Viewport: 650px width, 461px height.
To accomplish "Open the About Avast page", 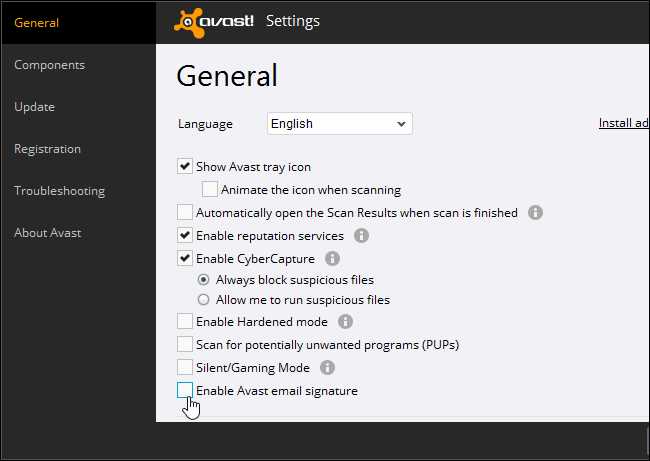I will coord(48,233).
